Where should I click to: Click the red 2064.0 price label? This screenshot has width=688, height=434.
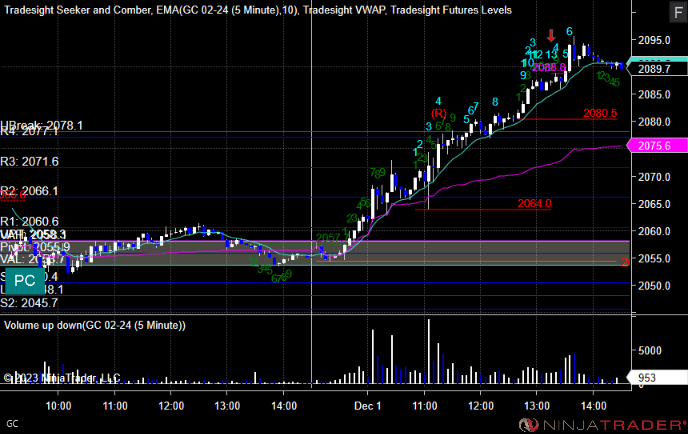click(x=534, y=204)
